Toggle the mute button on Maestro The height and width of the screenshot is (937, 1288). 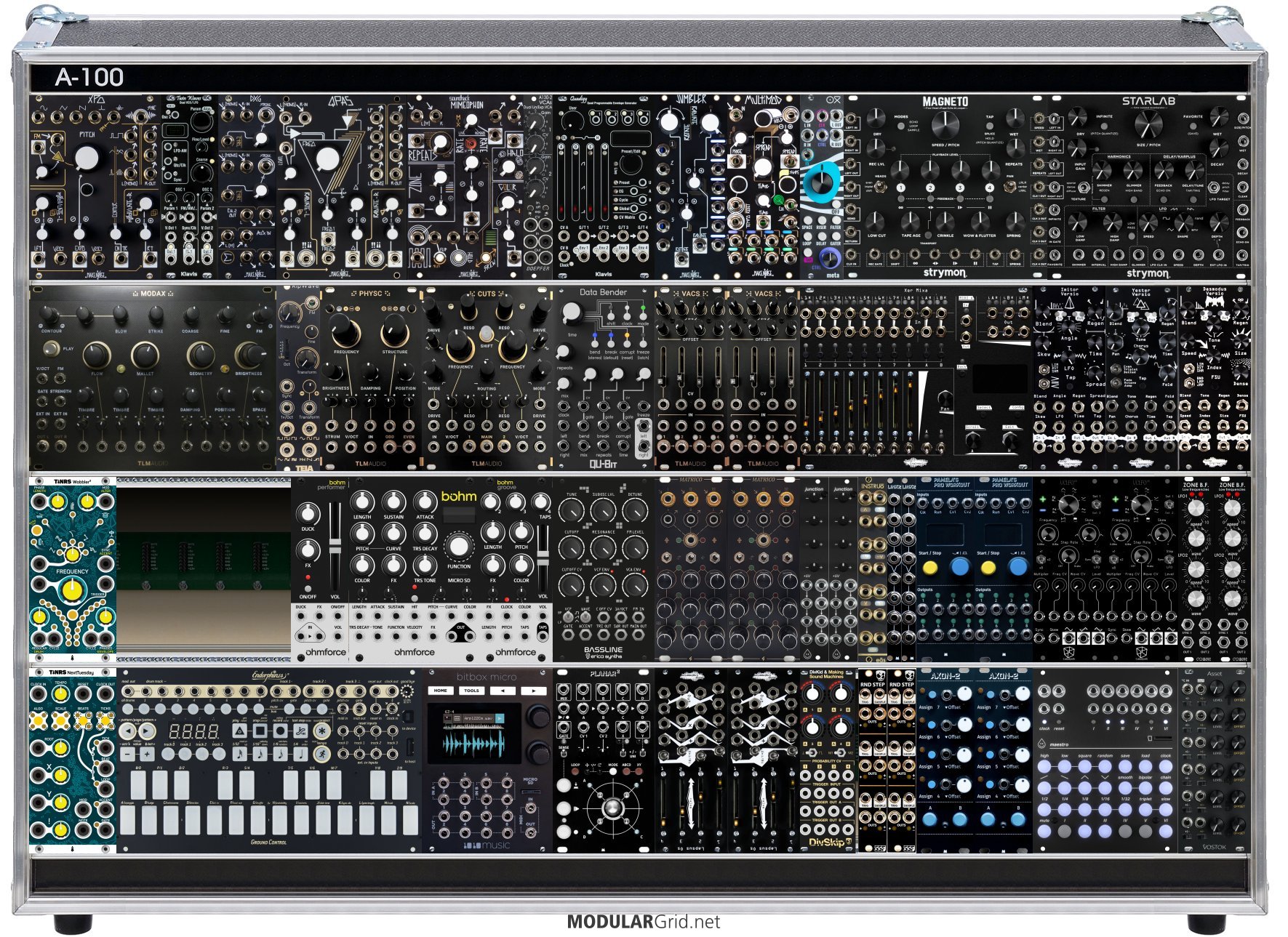[x=1044, y=832]
